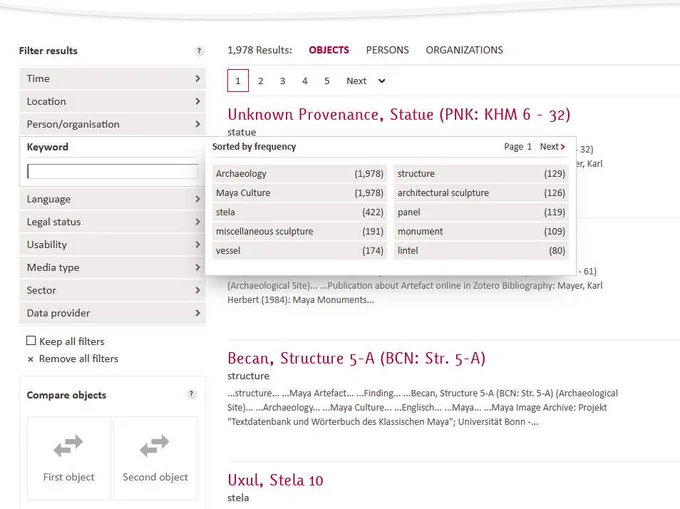Viewport: 680px width, 509px height.
Task: Filter by keyword architectural sculpture
Action: pyautogui.click(x=481, y=193)
